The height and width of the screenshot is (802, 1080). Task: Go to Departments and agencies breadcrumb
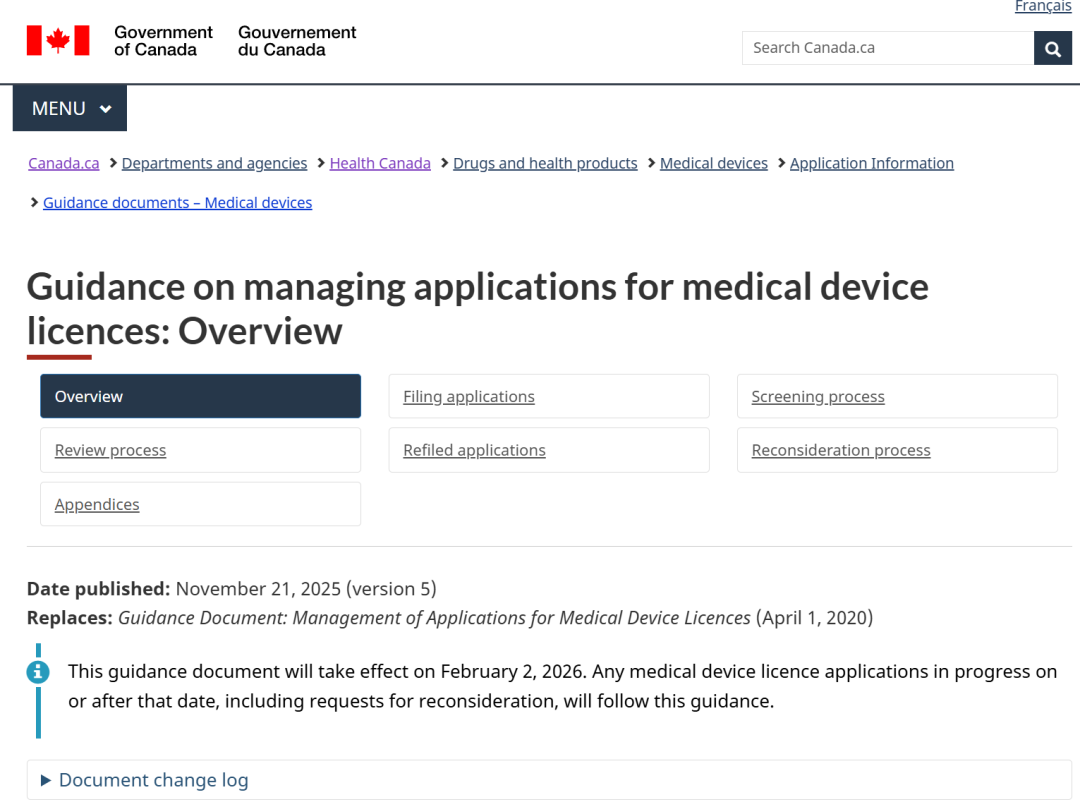[214, 163]
